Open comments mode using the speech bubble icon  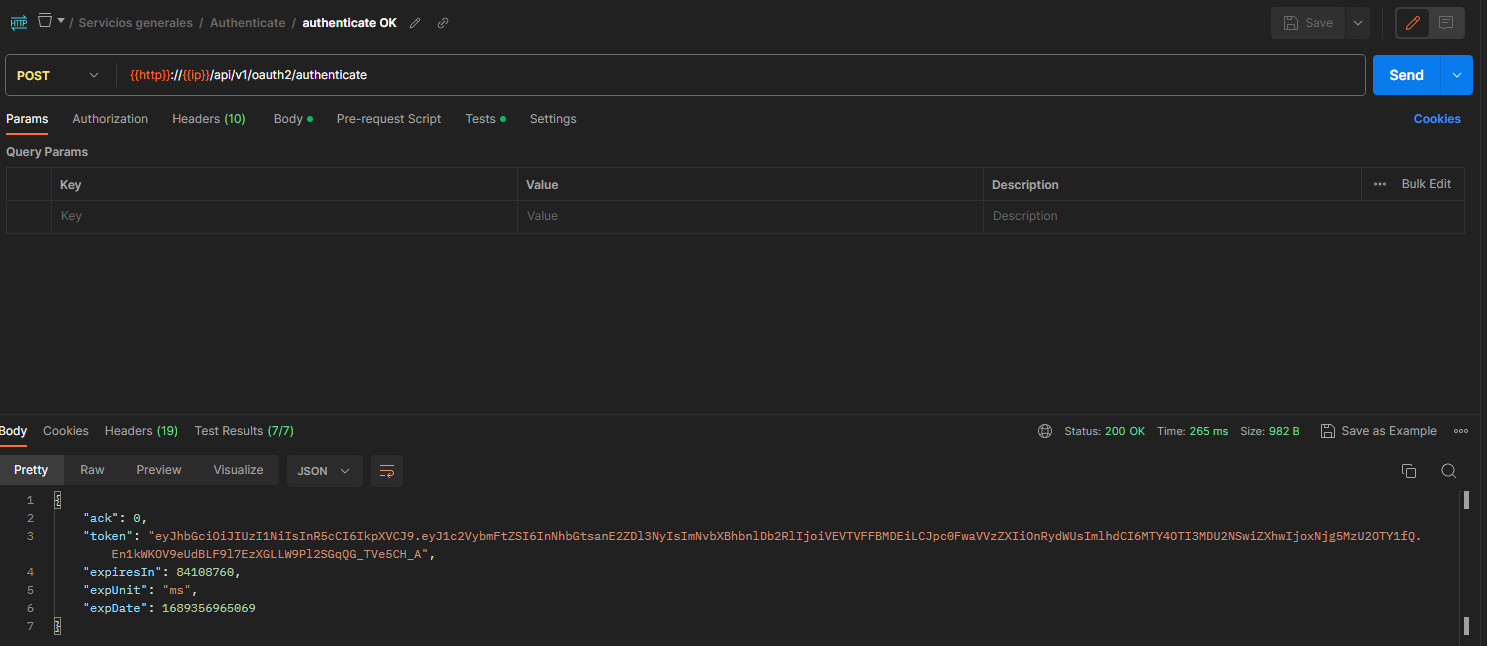(1446, 23)
